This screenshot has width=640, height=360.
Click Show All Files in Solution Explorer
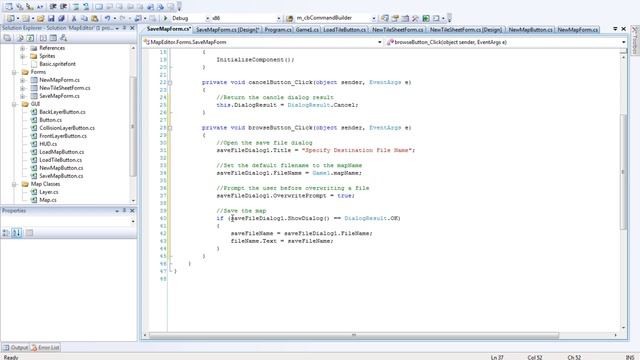[20, 38]
